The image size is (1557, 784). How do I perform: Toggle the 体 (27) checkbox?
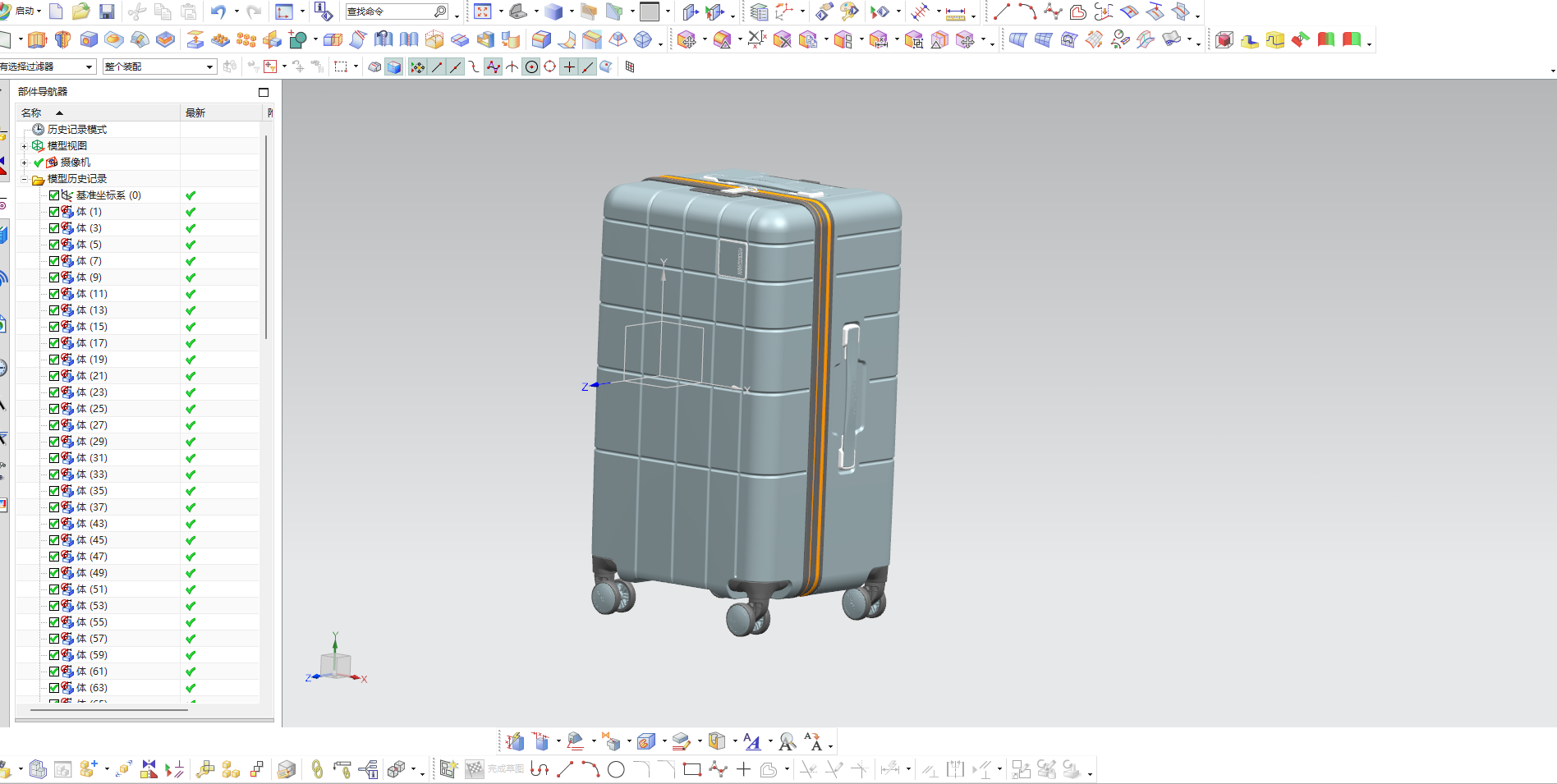click(54, 425)
